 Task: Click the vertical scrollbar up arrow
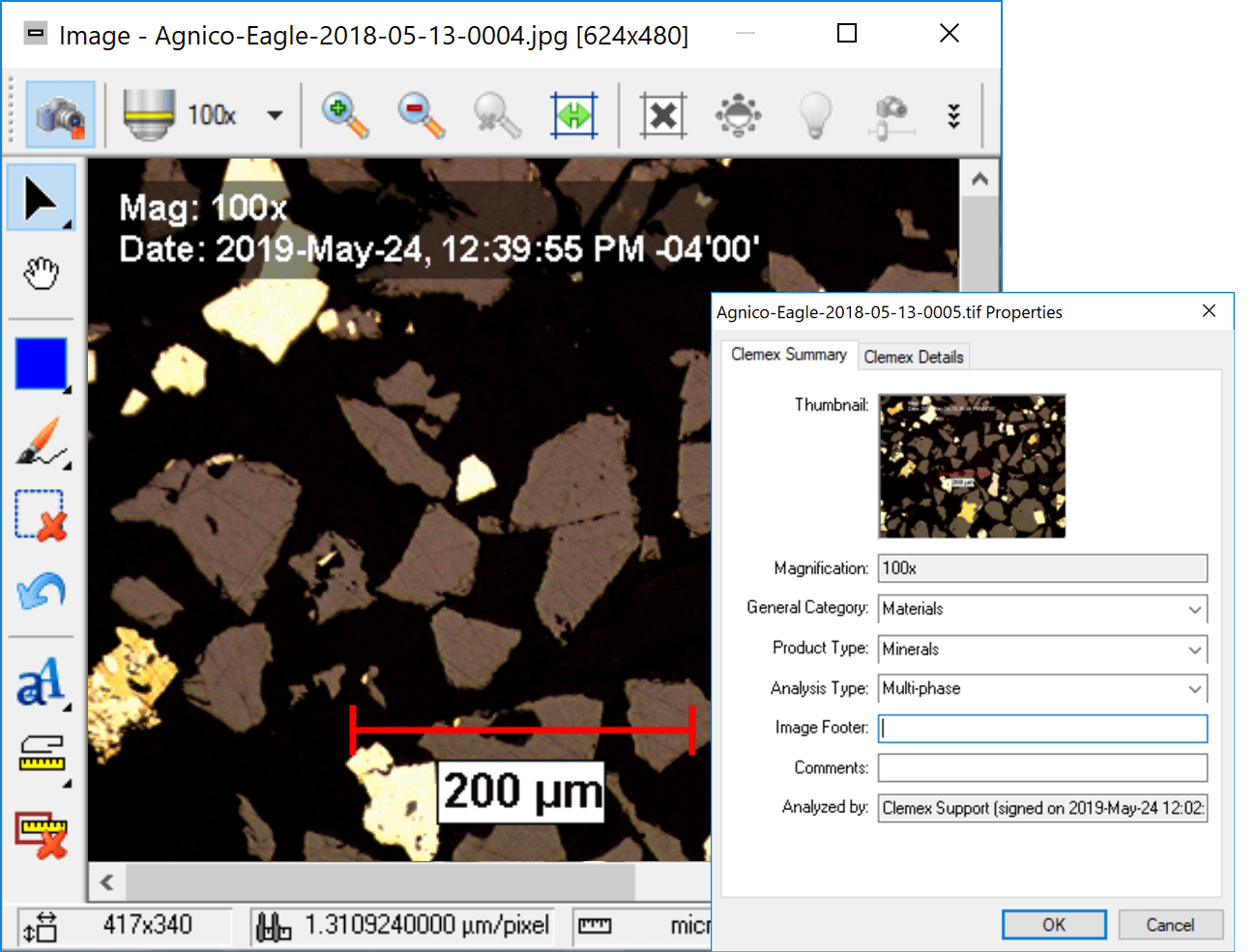tap(979, 180)
